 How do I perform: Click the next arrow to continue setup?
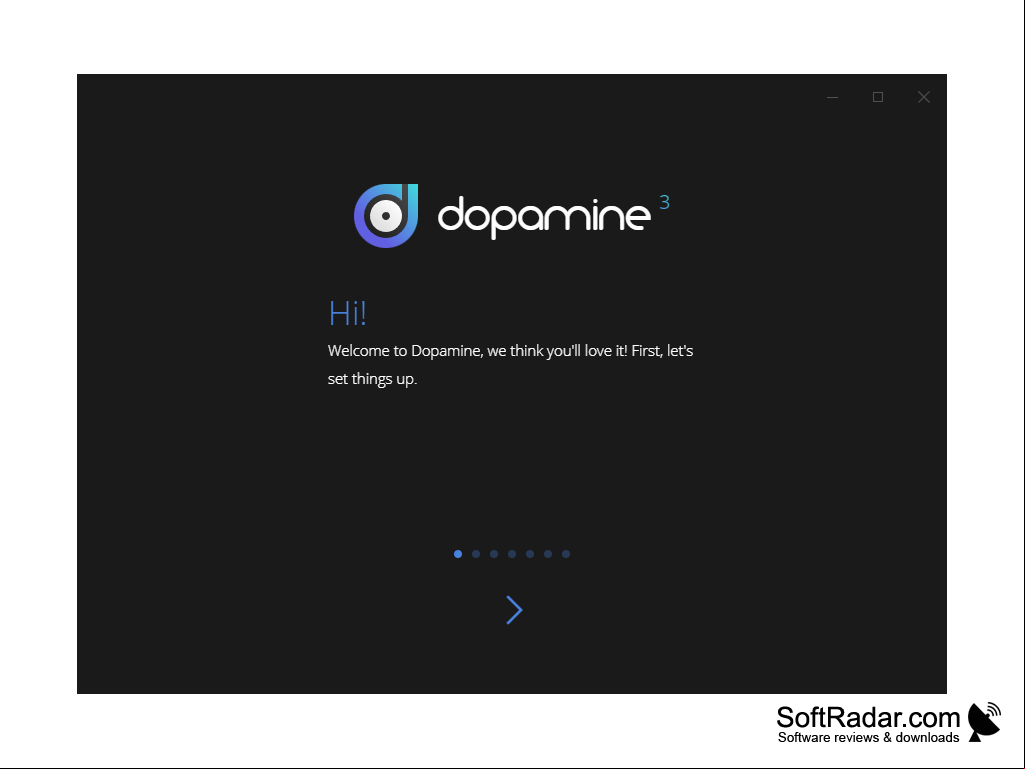click(x=514, y=610)
